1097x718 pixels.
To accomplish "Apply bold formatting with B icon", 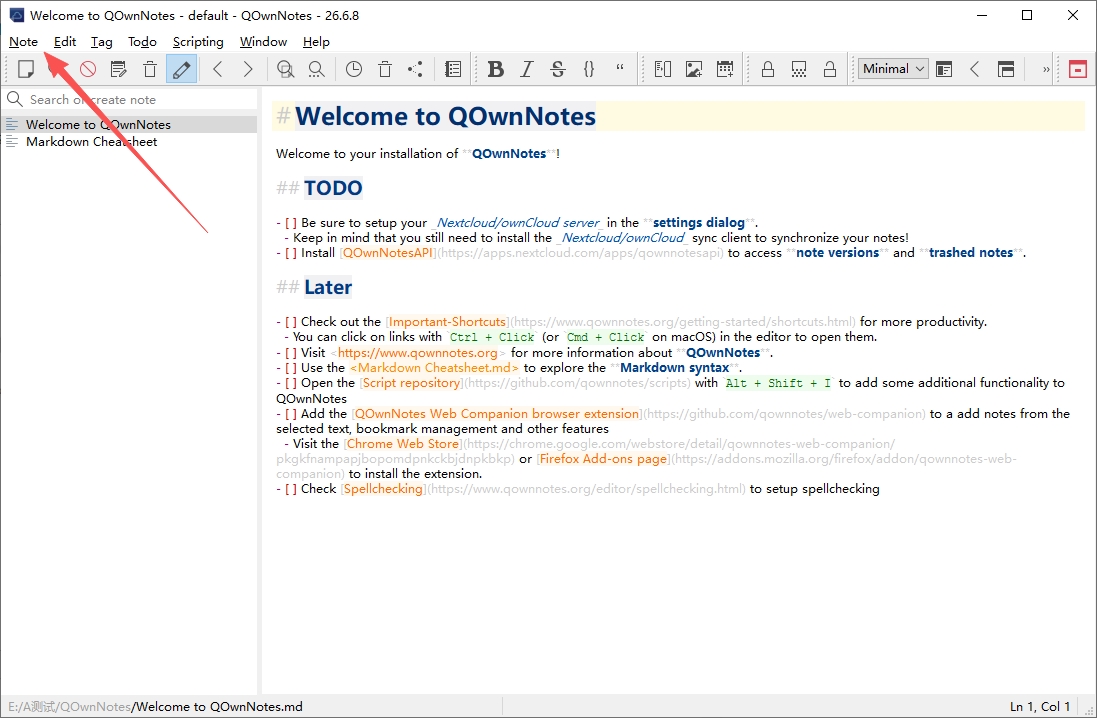I will tap(495, 69).
